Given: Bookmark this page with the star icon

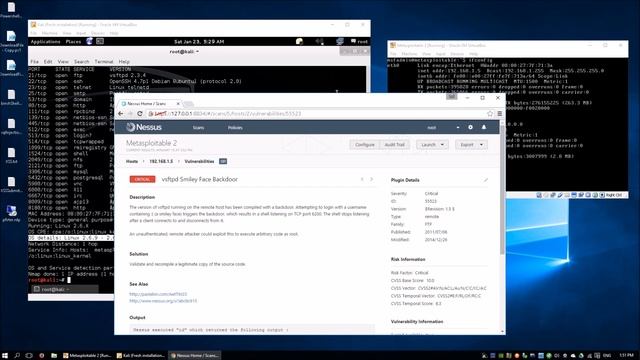Looking at the screenshot, I should pyautogui.click(x=490, y=113).
